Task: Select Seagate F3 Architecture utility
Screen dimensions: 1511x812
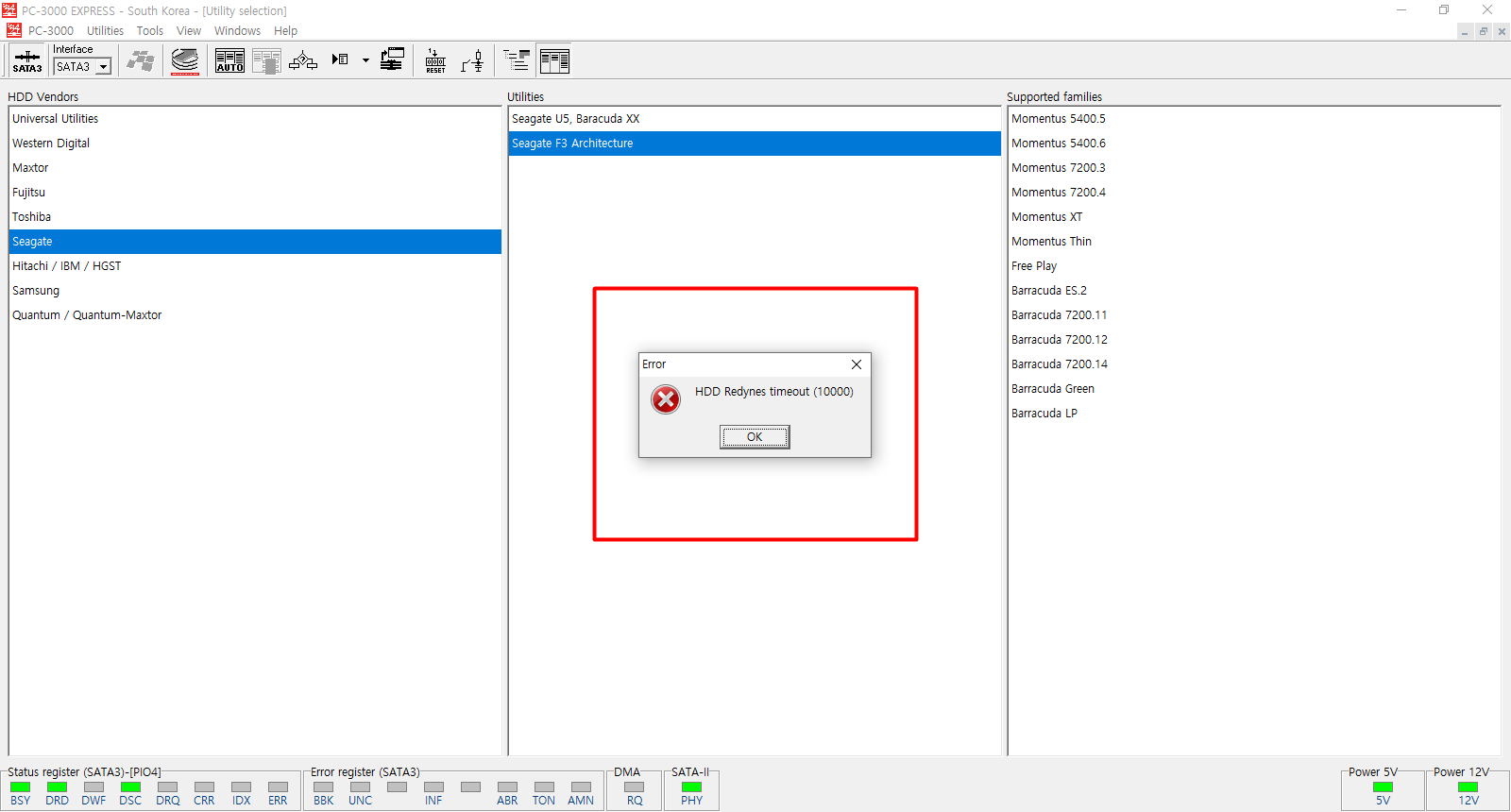Action: coord(755,144)
